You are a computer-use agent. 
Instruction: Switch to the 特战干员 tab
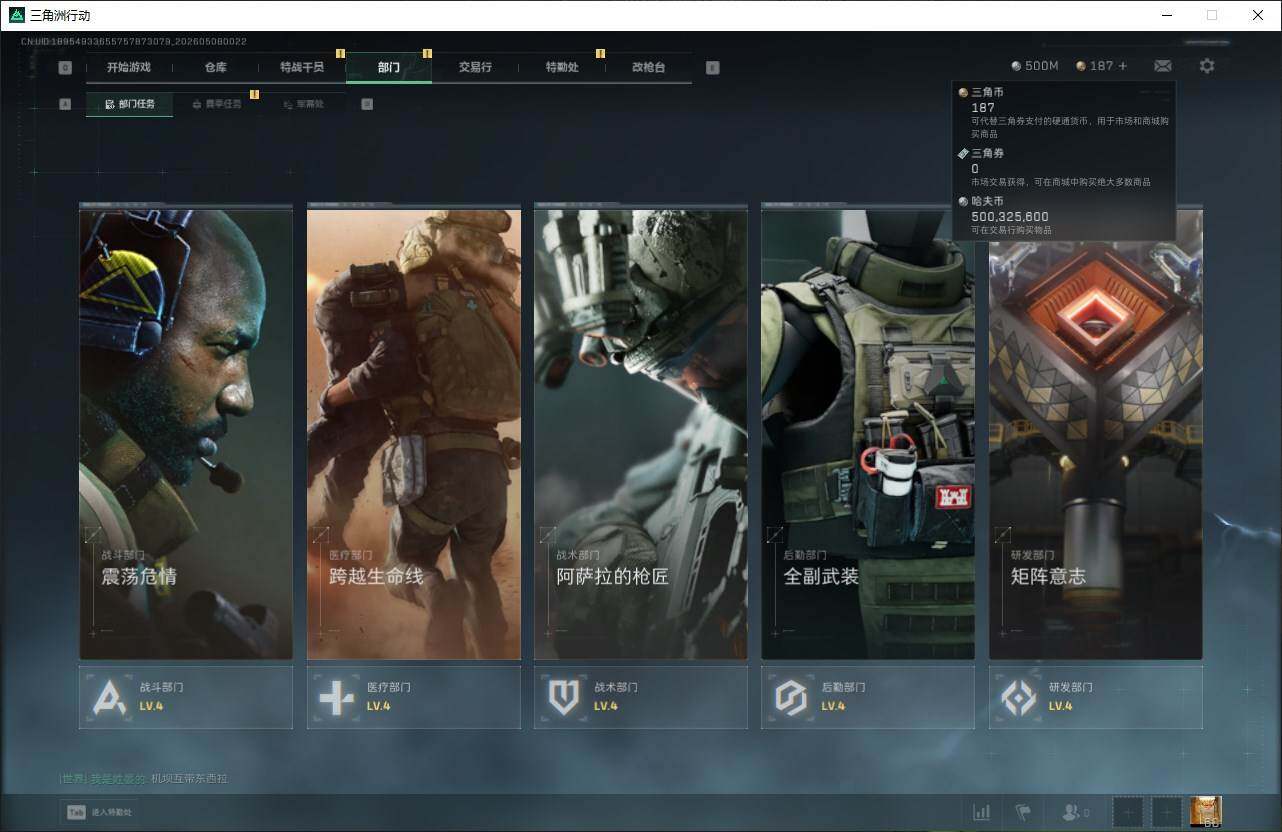302,67
